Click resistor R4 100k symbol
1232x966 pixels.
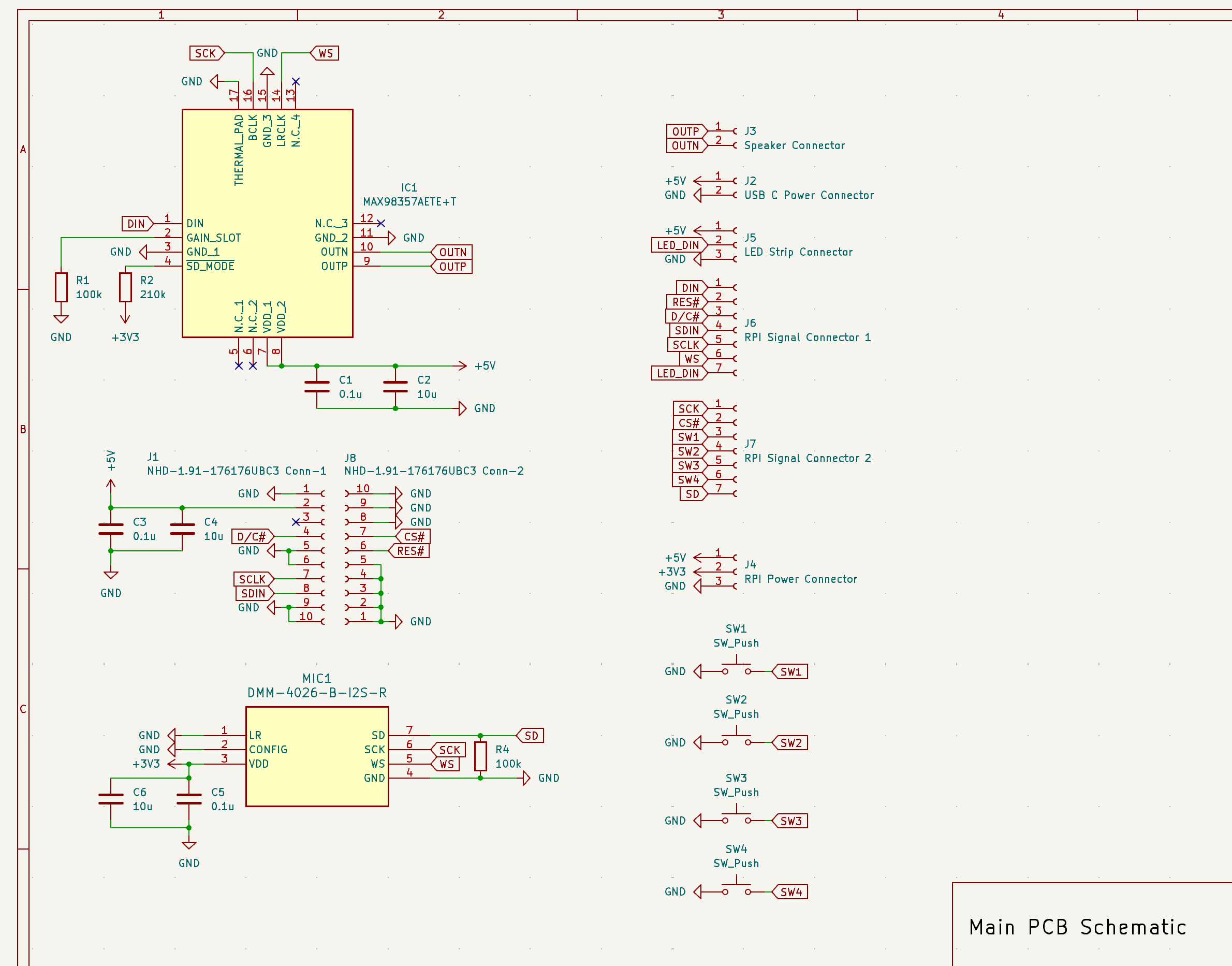480,756
